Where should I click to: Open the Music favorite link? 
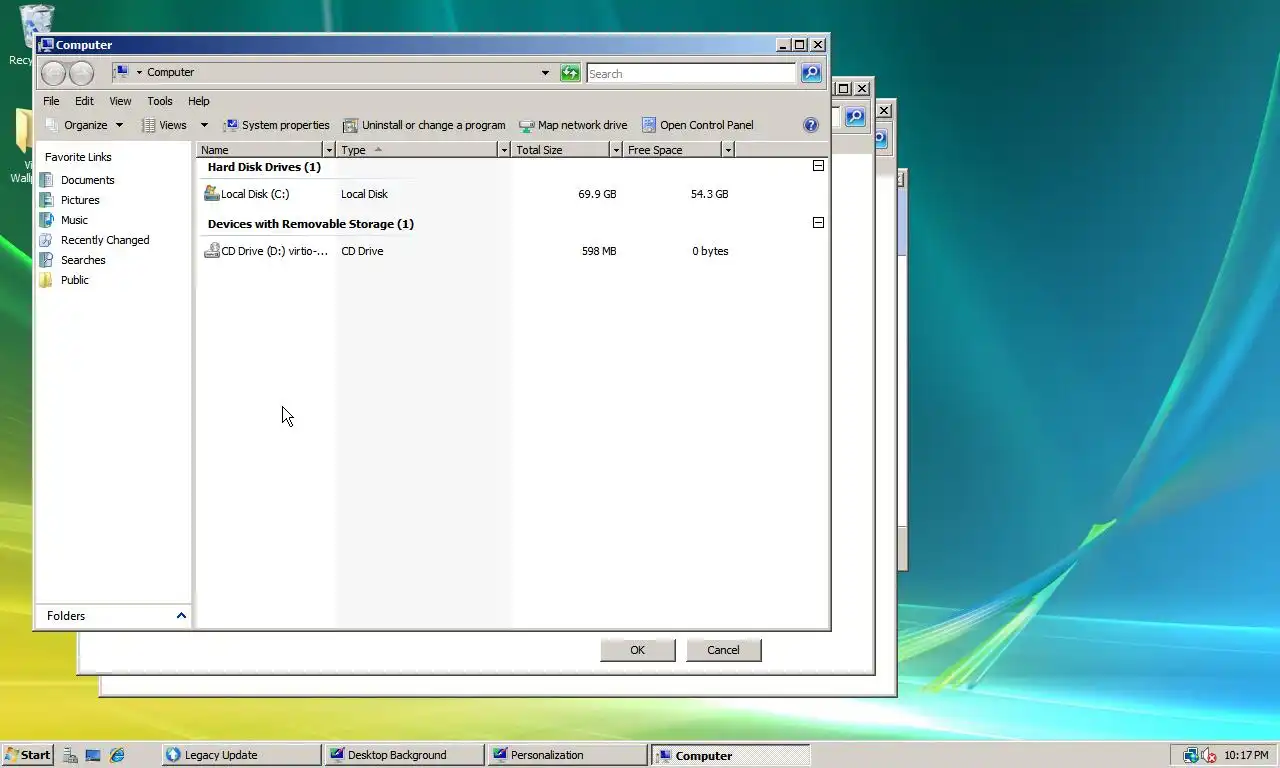(74, 220)
